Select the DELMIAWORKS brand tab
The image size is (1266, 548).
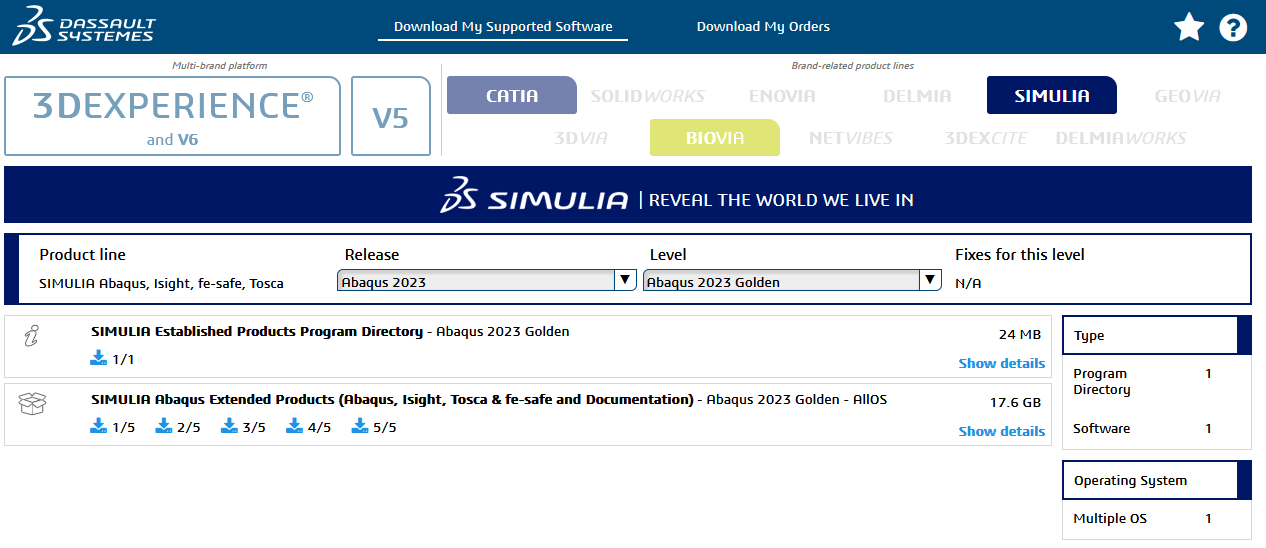point(1121,138)
